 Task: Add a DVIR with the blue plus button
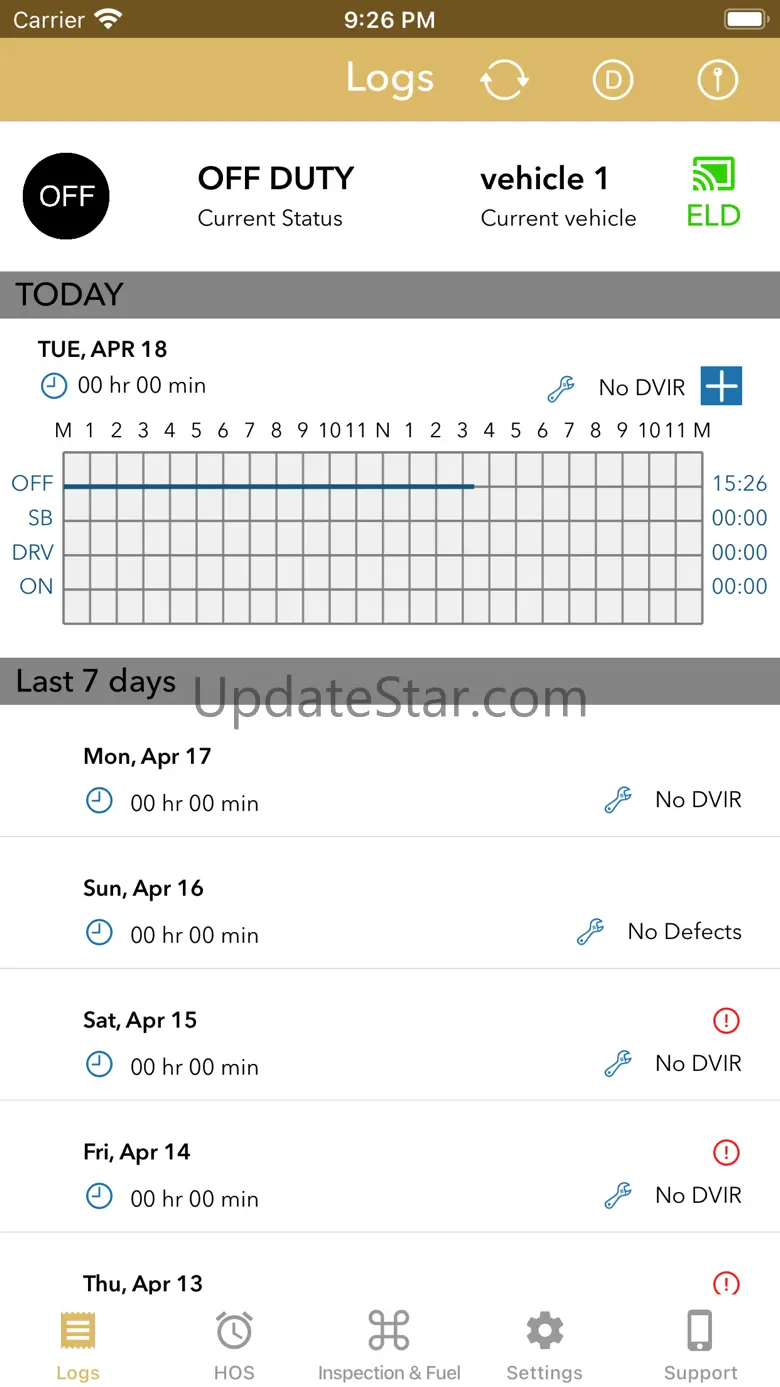point(721,386)
